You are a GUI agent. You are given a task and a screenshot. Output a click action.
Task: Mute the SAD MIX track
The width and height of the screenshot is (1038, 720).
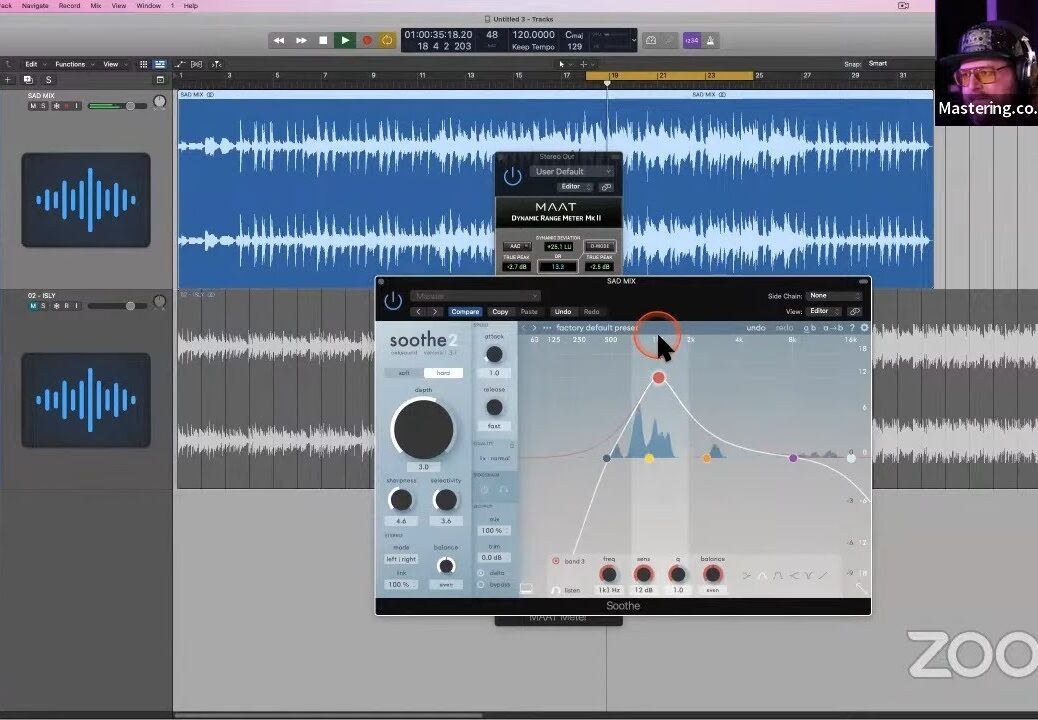point(33,106)
